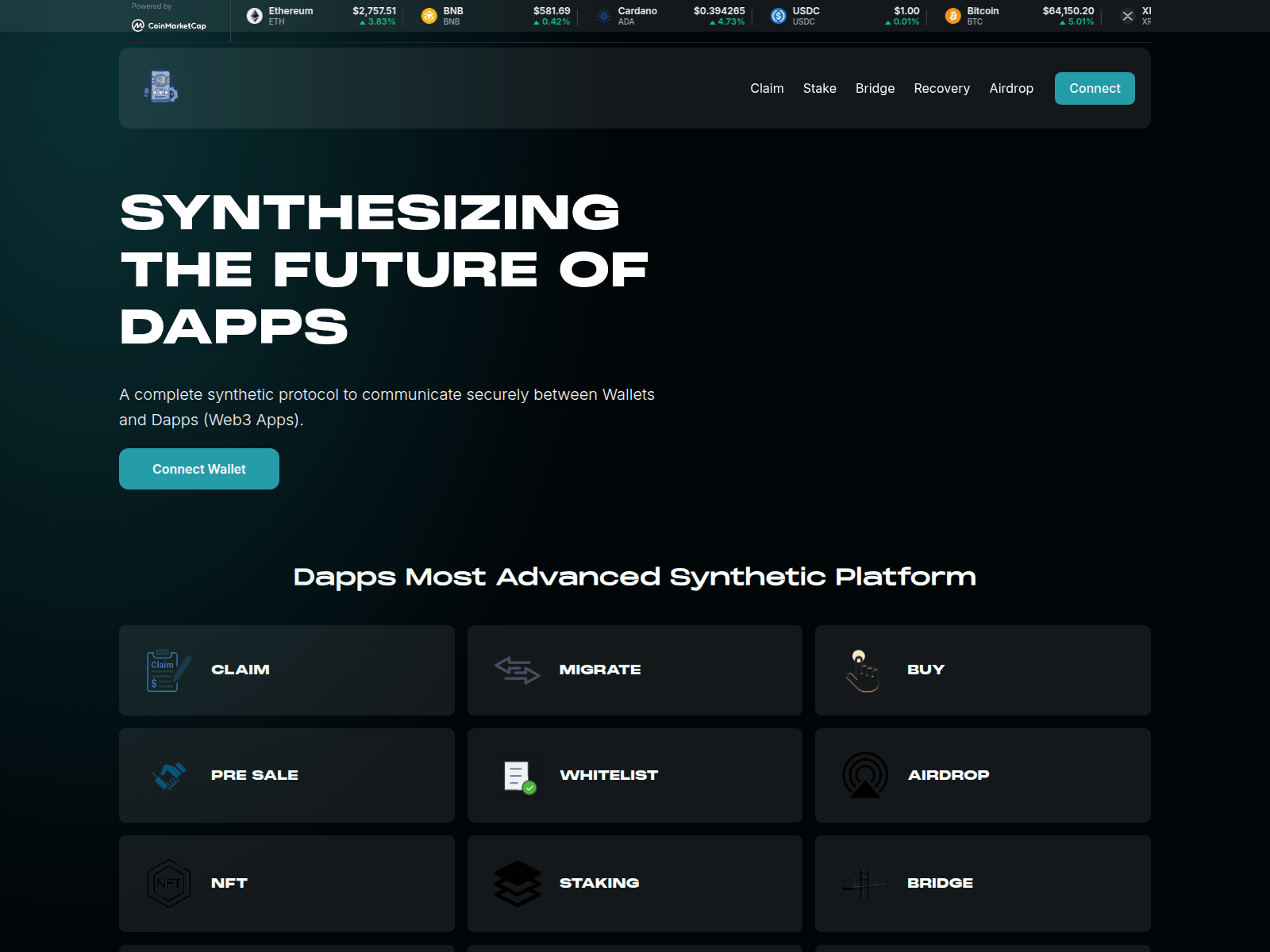Click the stacked layers icon on Staking card

click(x=516, y=883)
